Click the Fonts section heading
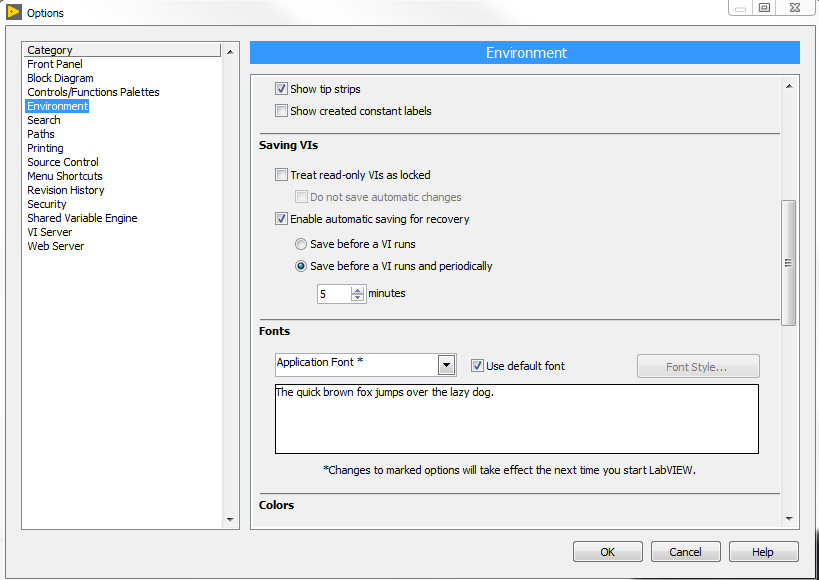The image size is (819, 580). tap(274, 331)
